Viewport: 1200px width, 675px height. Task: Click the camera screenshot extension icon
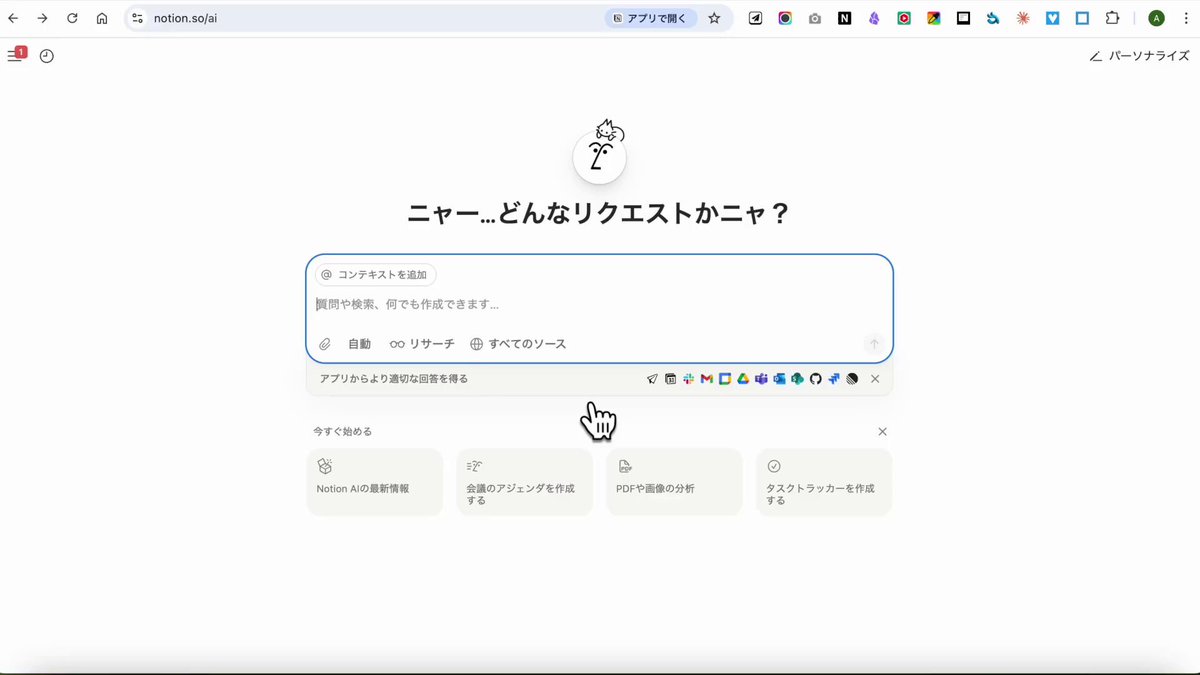pyautogui.click(x=815, y=18)
